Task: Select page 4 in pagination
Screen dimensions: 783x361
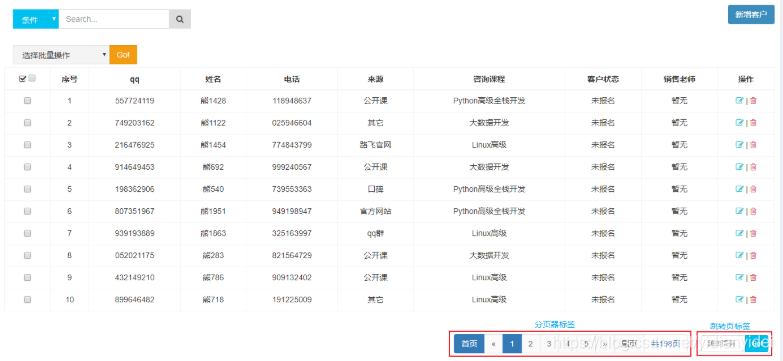Action: tap(568, 344)
